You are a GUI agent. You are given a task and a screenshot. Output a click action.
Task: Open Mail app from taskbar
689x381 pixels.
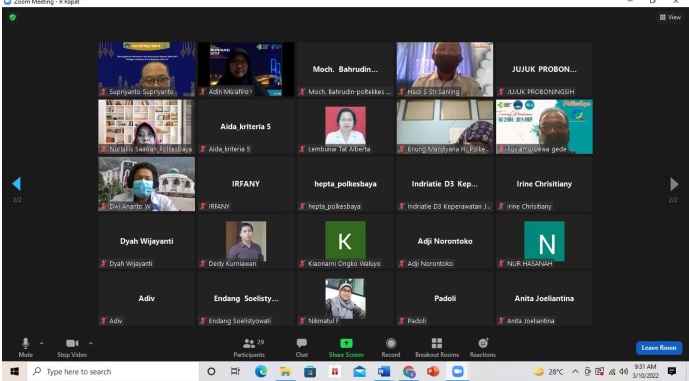(x=359, y=372)
